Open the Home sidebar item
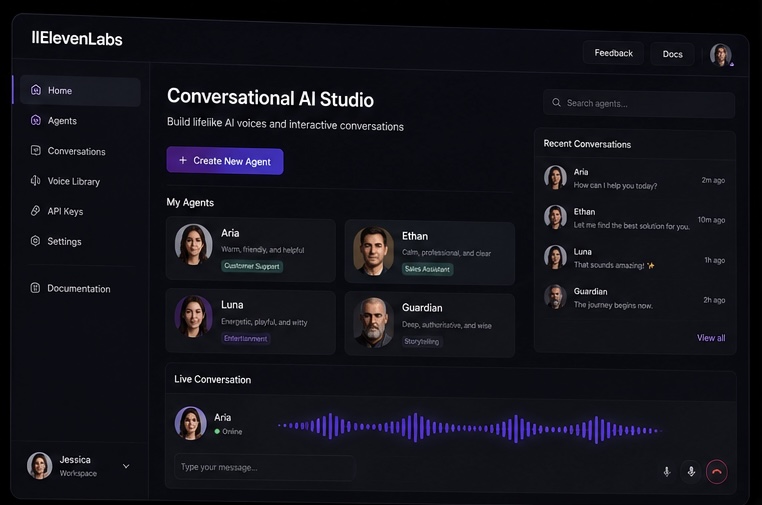The width and height of the screenshot is (762, 505). click(80, 91)
